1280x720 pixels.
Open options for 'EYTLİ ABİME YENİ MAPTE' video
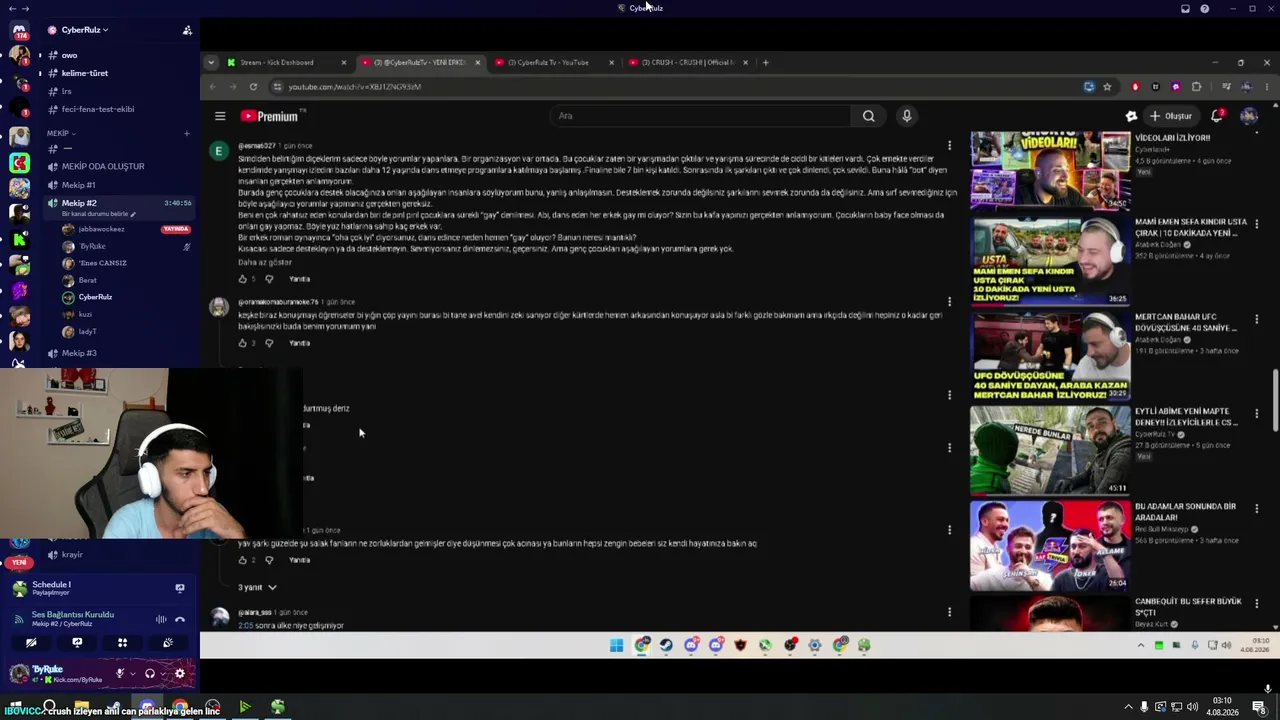[1257, 414]
